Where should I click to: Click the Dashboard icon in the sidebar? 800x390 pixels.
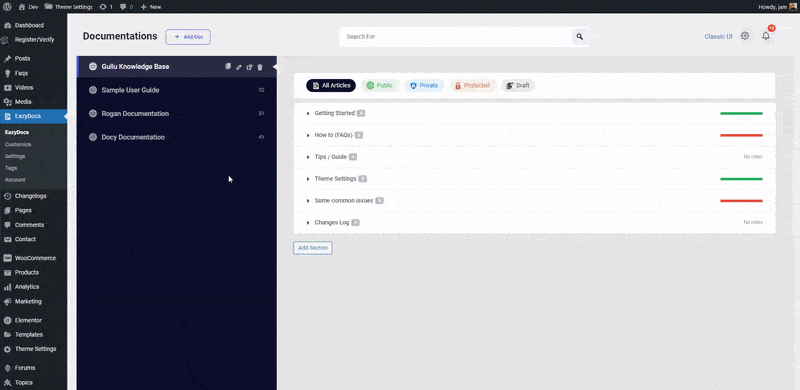[8, 25]
